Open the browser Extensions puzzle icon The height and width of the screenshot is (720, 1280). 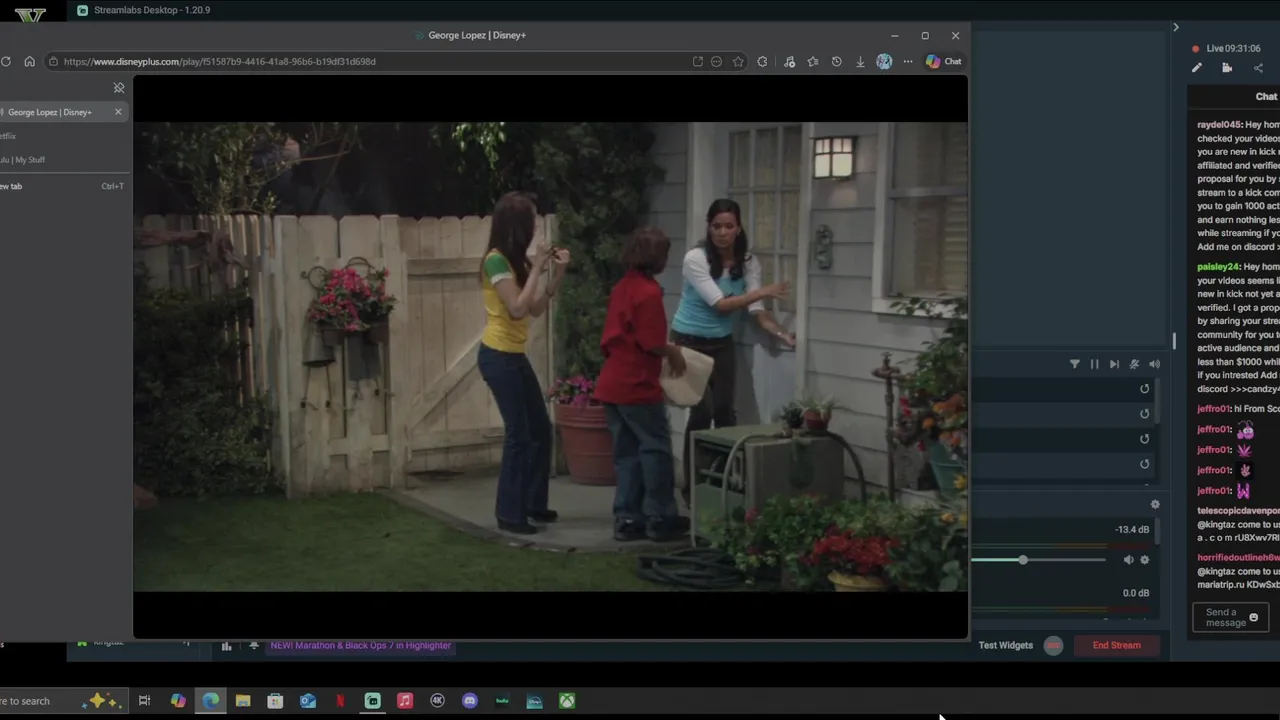point(762,61)
